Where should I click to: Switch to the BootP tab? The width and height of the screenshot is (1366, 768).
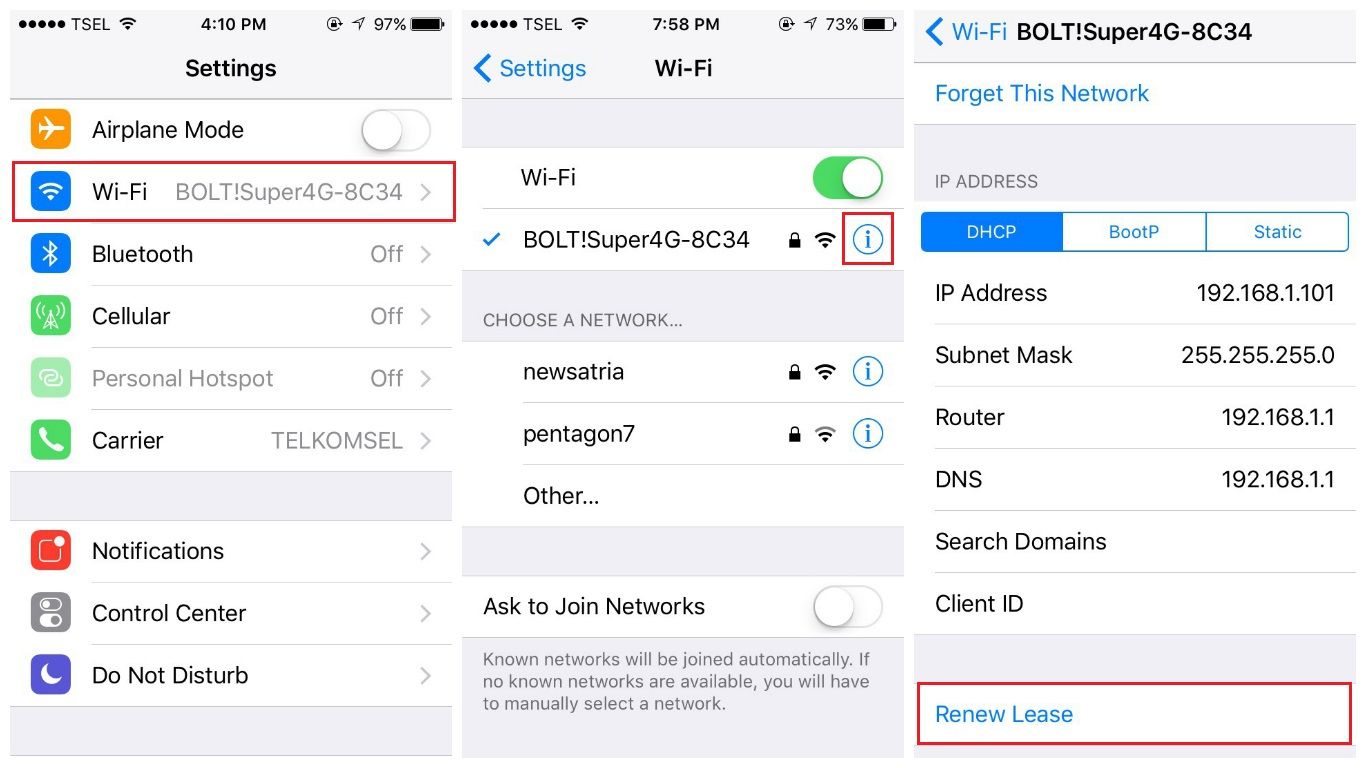pos(1134,232)
